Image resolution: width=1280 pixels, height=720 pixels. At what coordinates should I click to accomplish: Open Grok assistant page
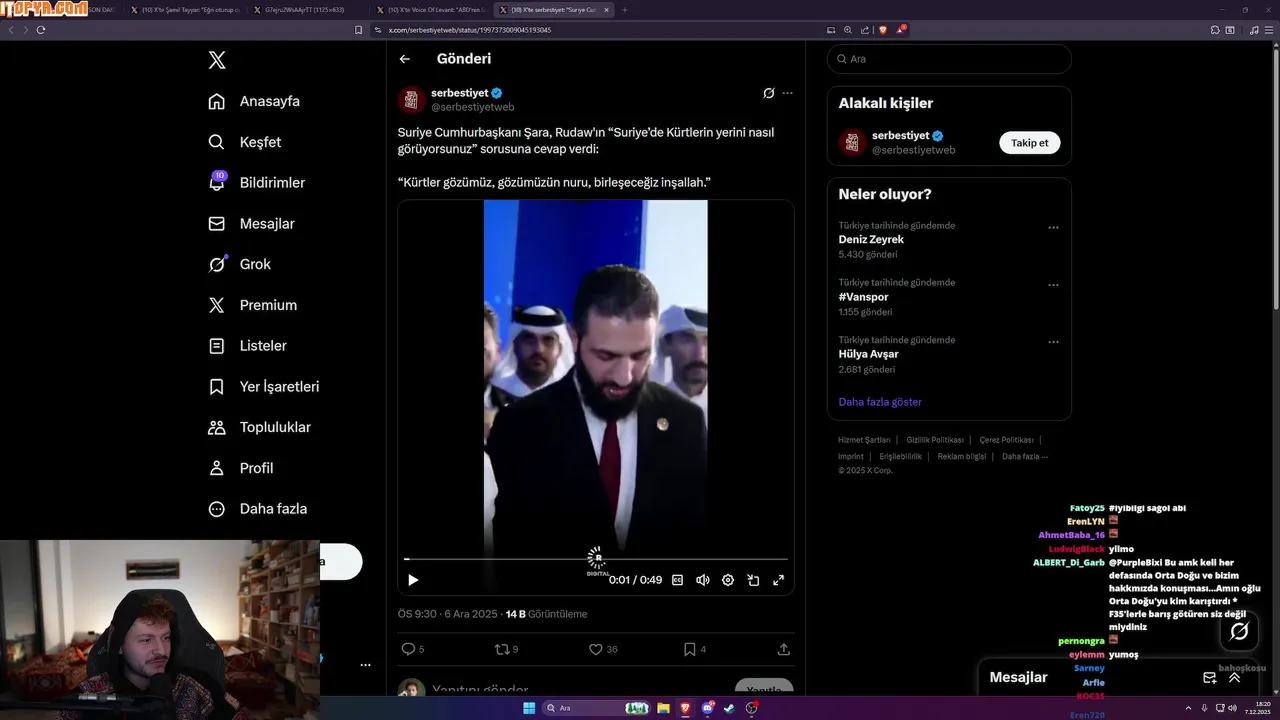click(x=239, y=264)
